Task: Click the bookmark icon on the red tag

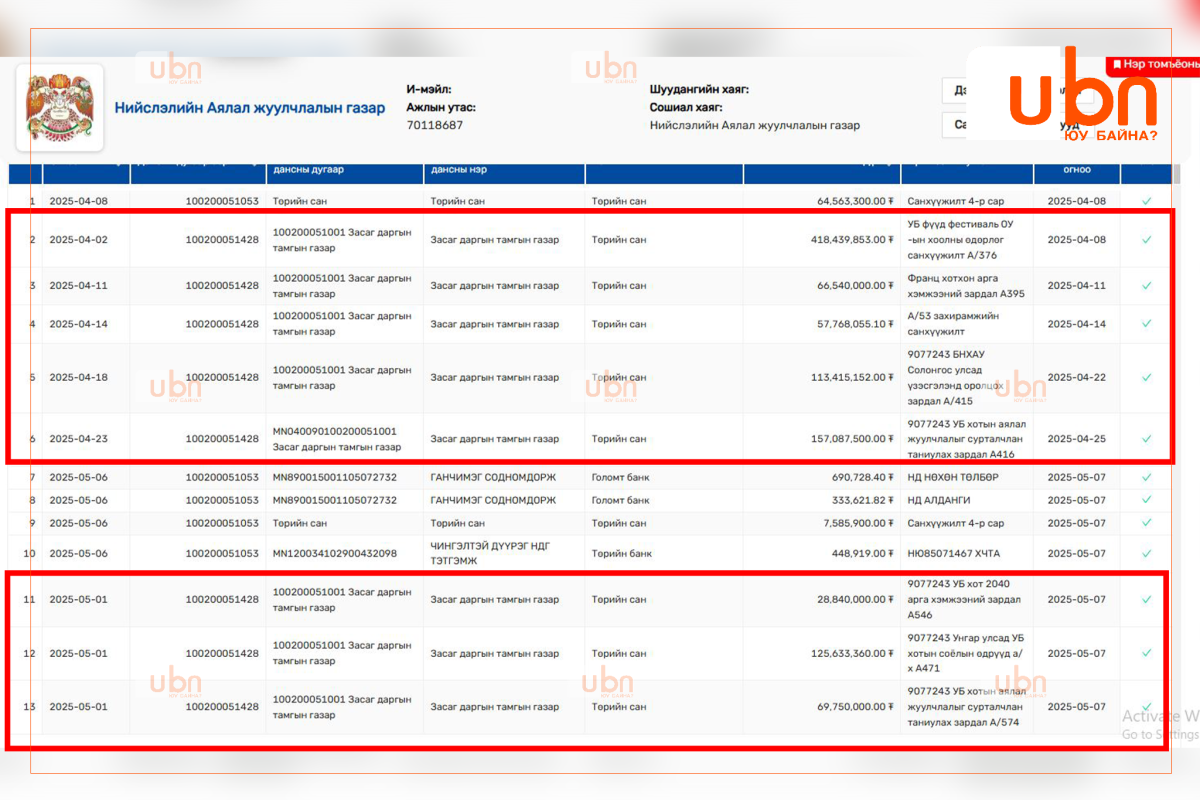Action: click(1116, 62)
